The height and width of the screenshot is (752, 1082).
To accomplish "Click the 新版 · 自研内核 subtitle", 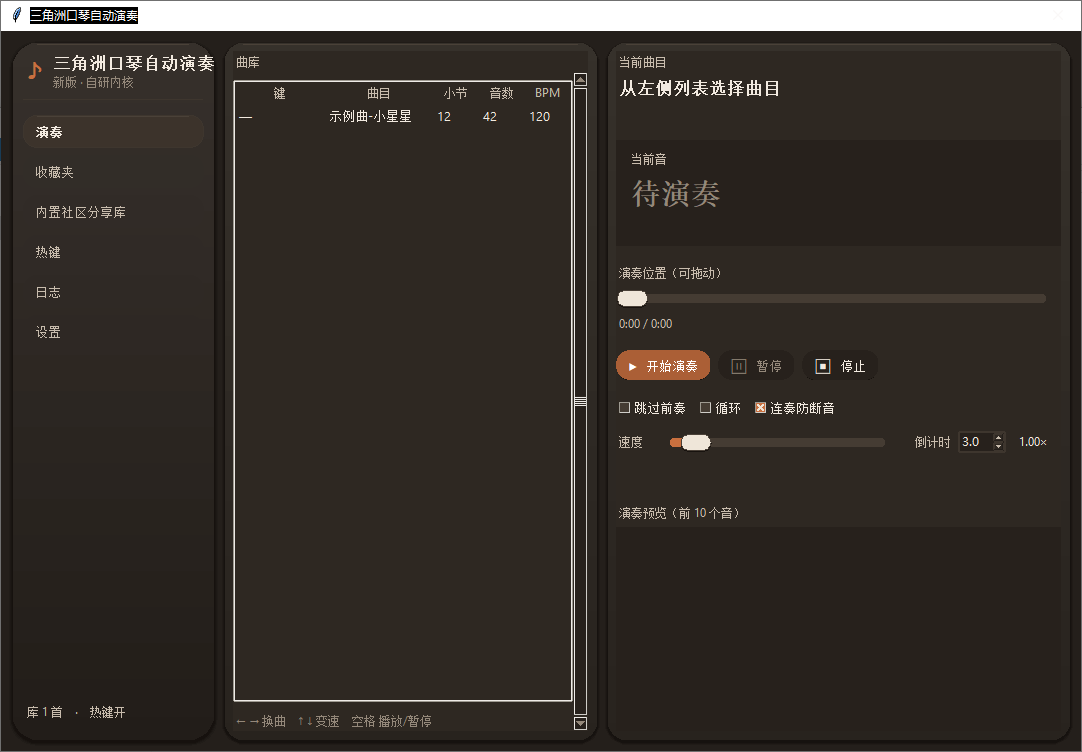I will click(93, 82).
